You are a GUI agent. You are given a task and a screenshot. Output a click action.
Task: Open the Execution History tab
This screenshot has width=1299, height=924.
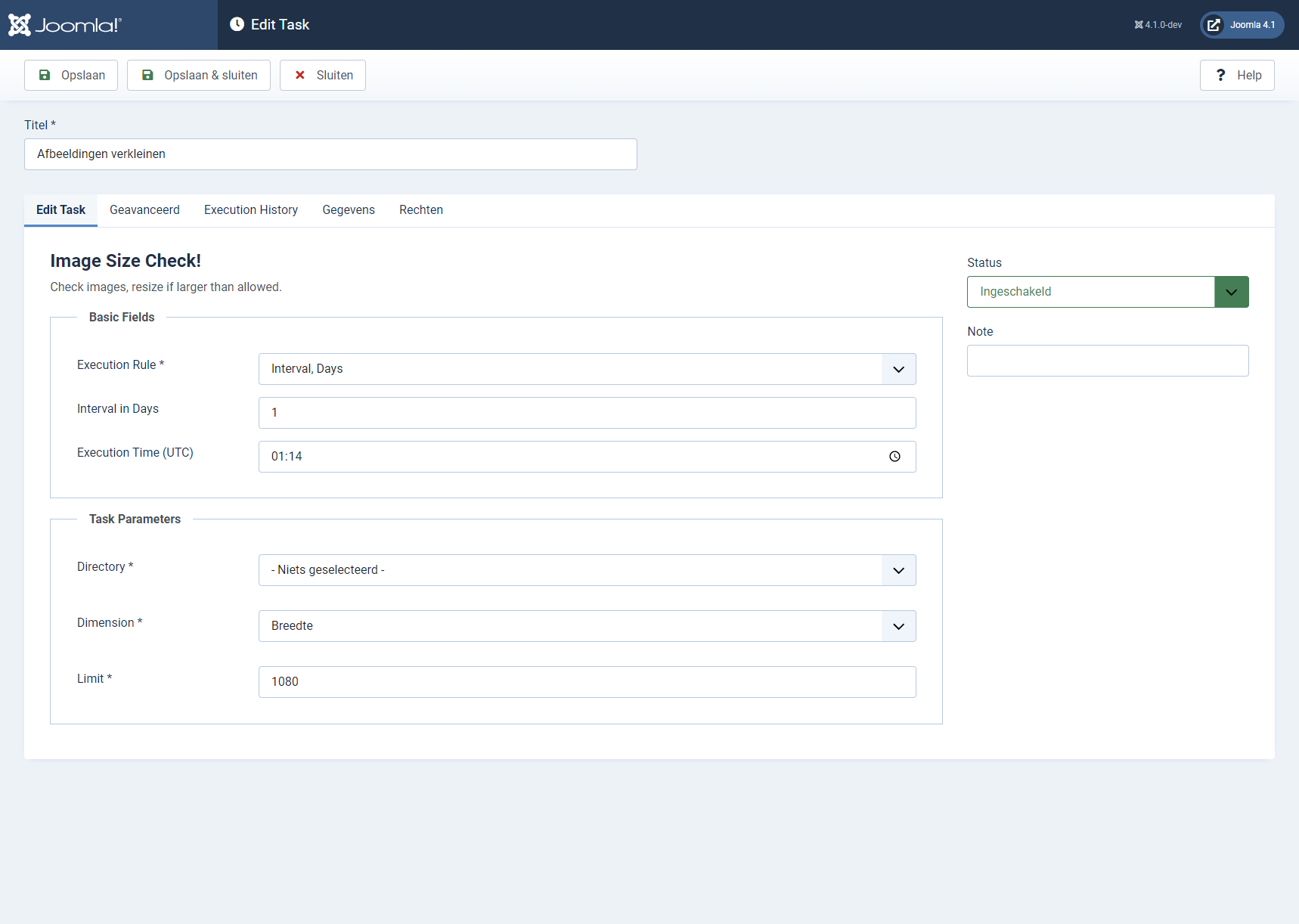pyautogui.click(x=251, y=210)
